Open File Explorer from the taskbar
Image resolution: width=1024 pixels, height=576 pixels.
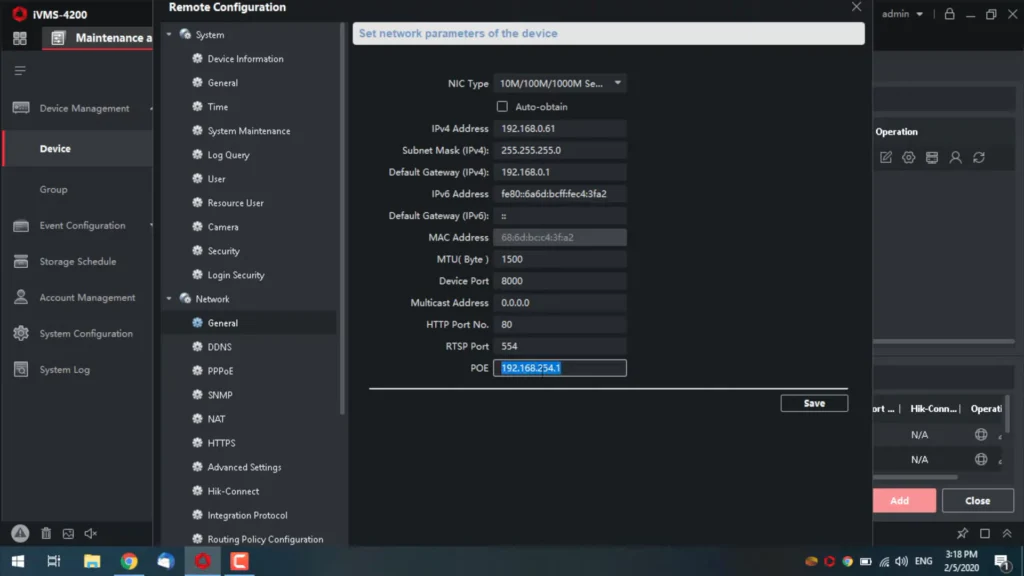click(92, 562)
